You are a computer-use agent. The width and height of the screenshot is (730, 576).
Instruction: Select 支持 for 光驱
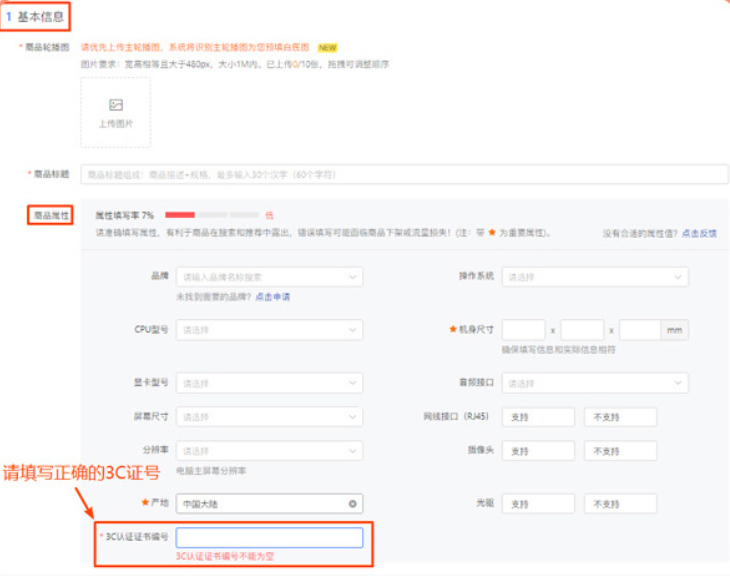538,504
